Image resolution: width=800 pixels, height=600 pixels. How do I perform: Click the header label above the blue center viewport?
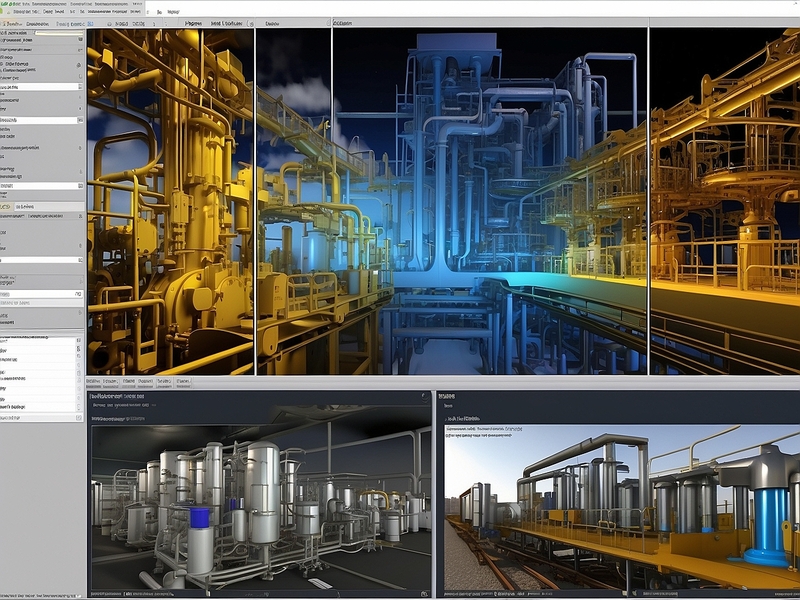click(345, 21)
